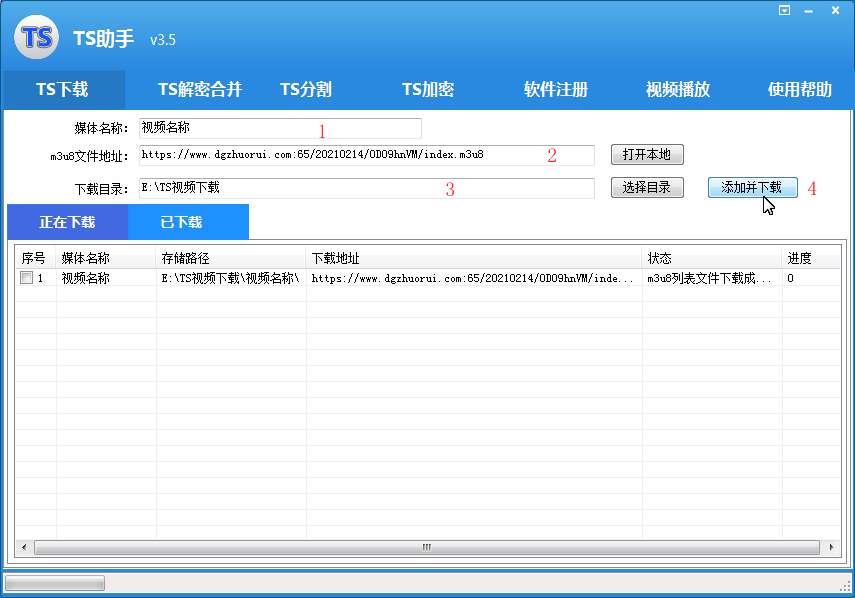Viewport: 855px width, 598px height.
Task: Open the TS分割 tab
Action: pos(305,90)
